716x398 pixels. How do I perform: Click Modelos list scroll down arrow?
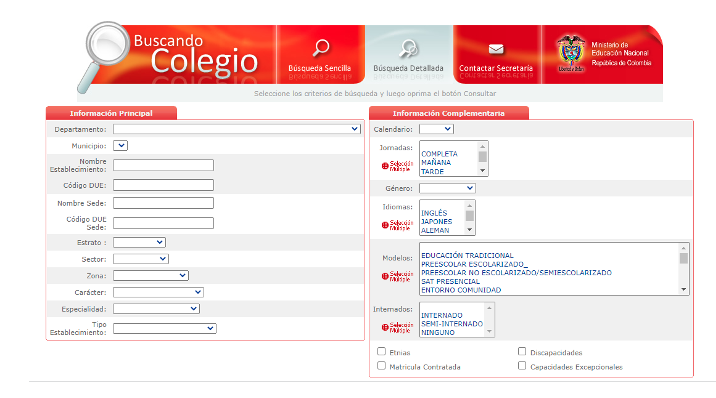(684, 289)
